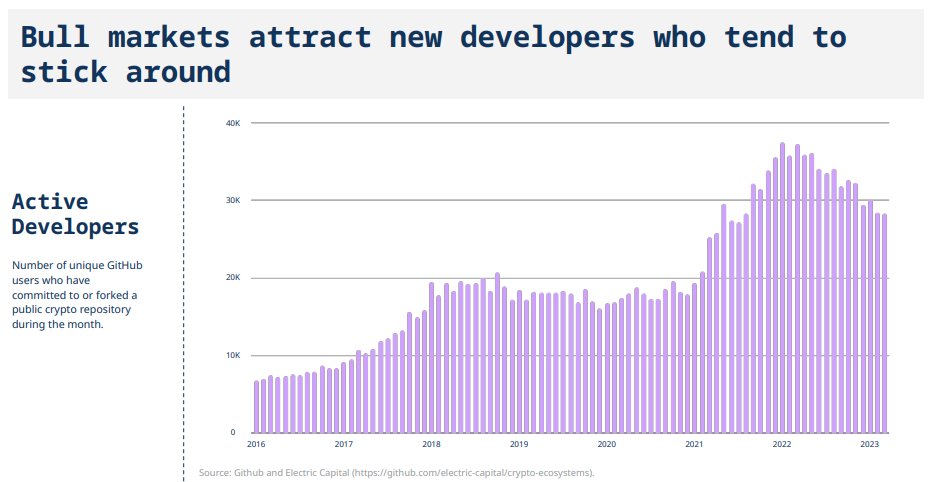Select the 2020 x-axis year label
935x482 pixels.
click(x=606, y=444)
